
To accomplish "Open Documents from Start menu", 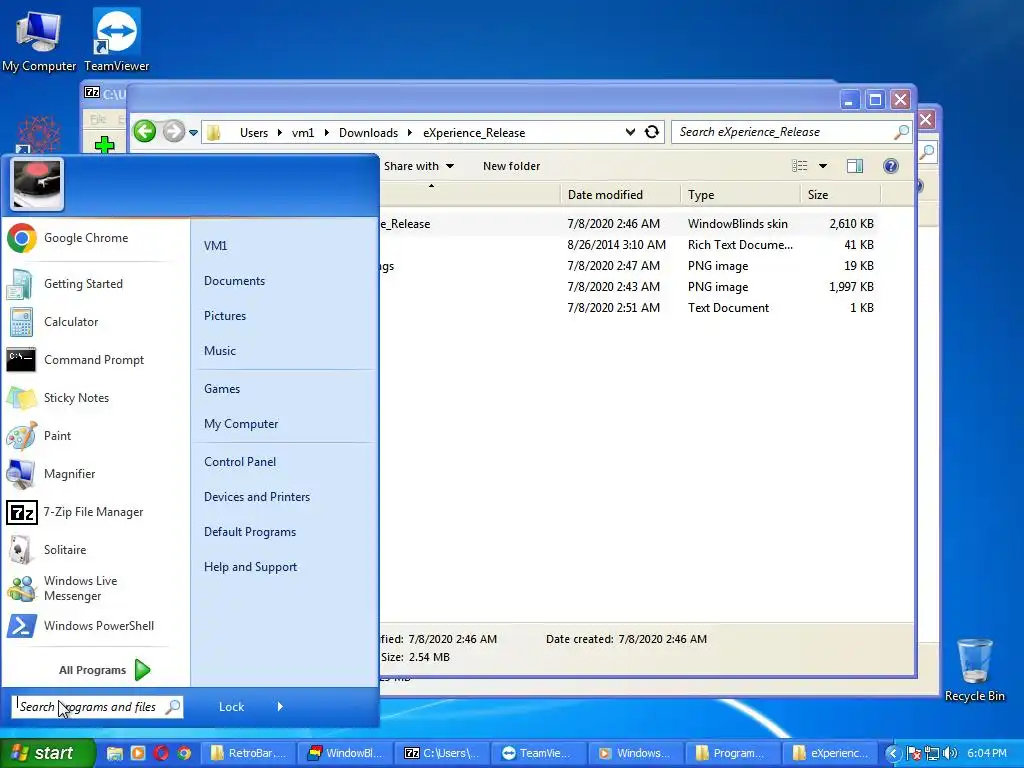I will (x=234, y=281).
